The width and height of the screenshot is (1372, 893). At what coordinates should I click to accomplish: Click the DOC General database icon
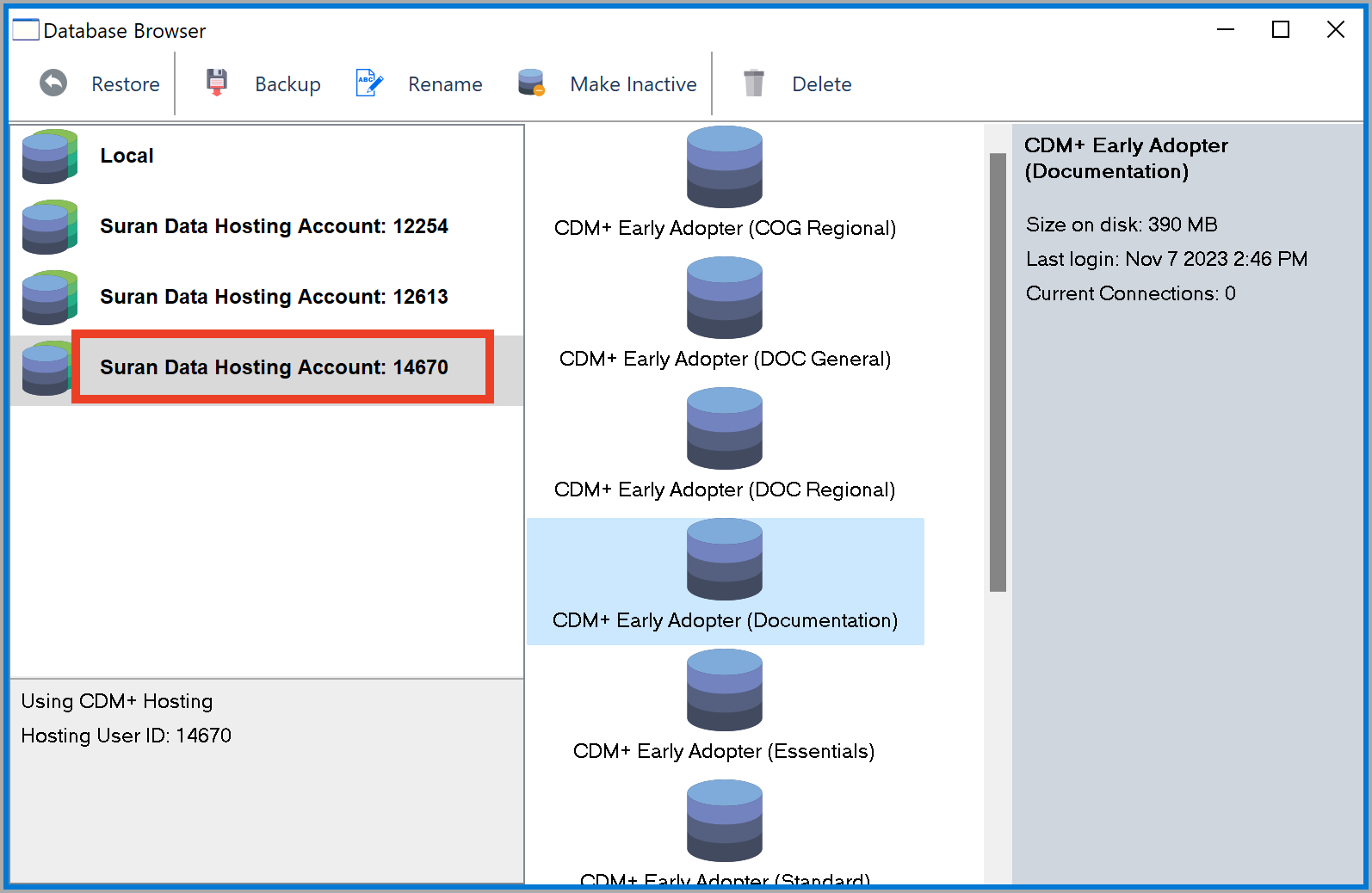[x=724, y=299]
